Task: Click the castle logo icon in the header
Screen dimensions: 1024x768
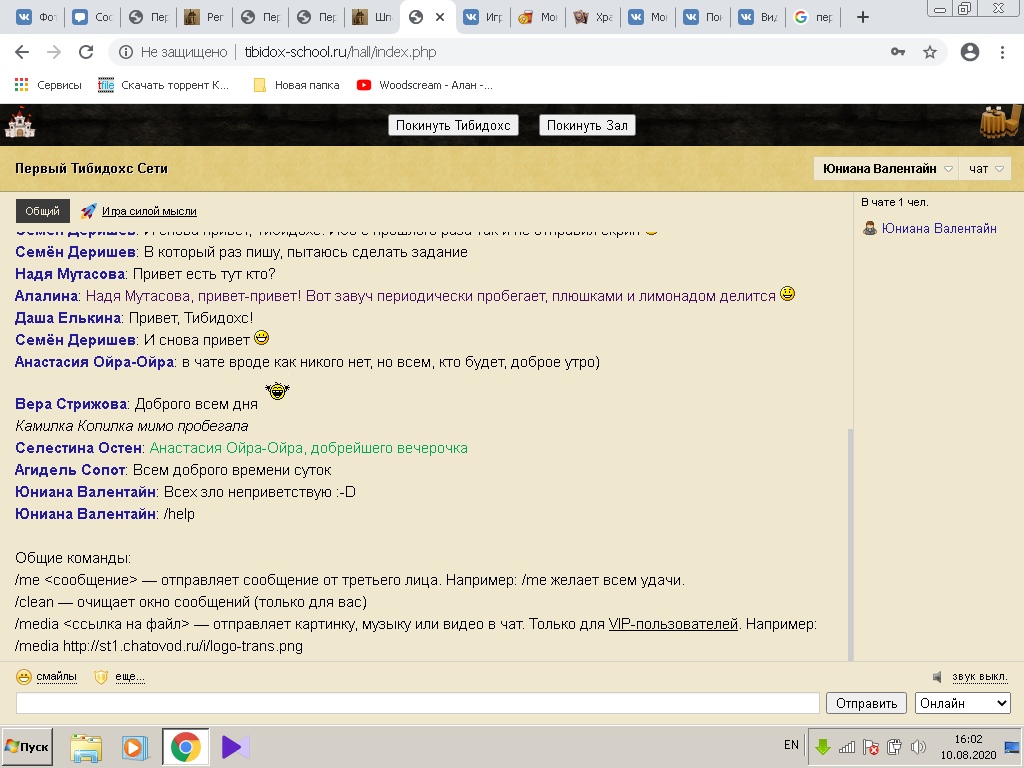Action: [x=20, y=123]
